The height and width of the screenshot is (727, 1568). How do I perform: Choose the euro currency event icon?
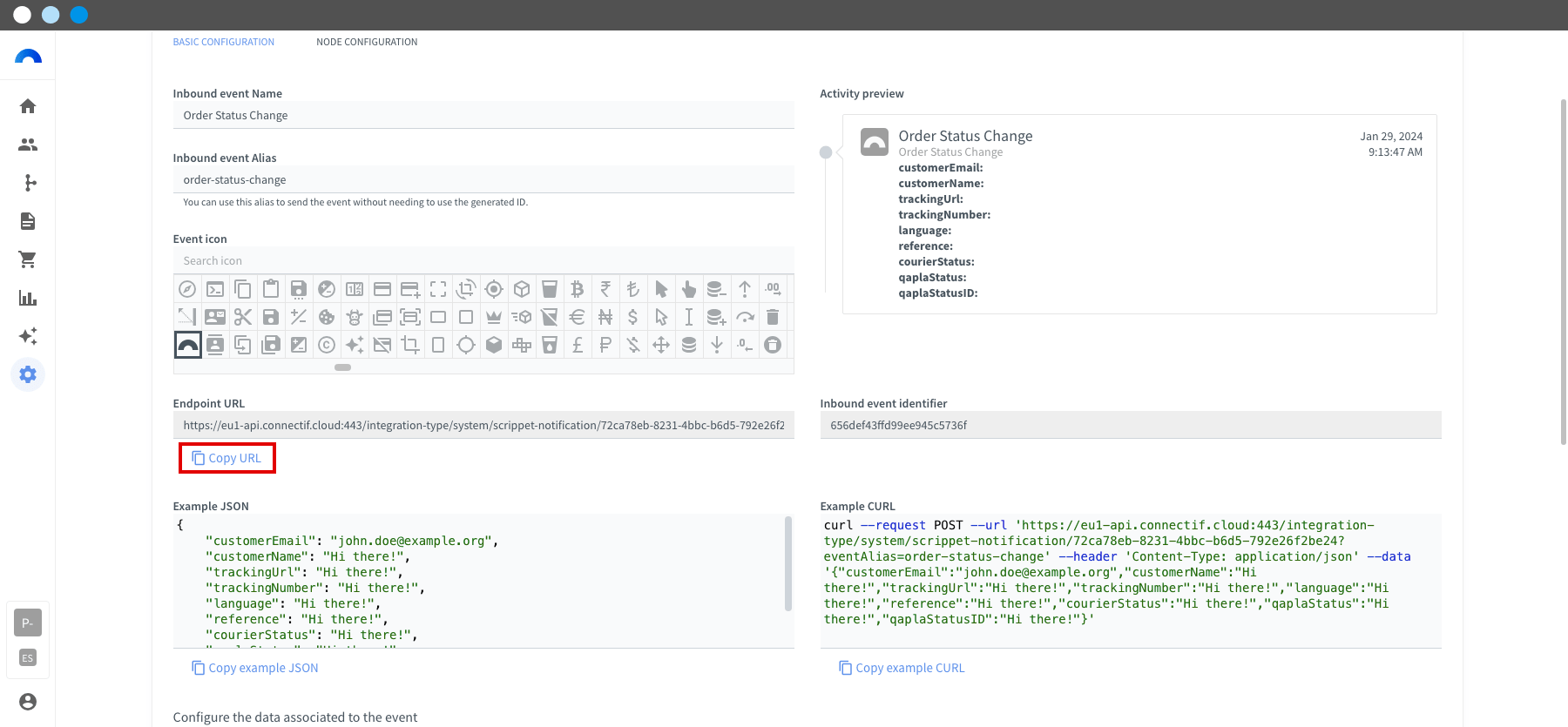(578, 317)
